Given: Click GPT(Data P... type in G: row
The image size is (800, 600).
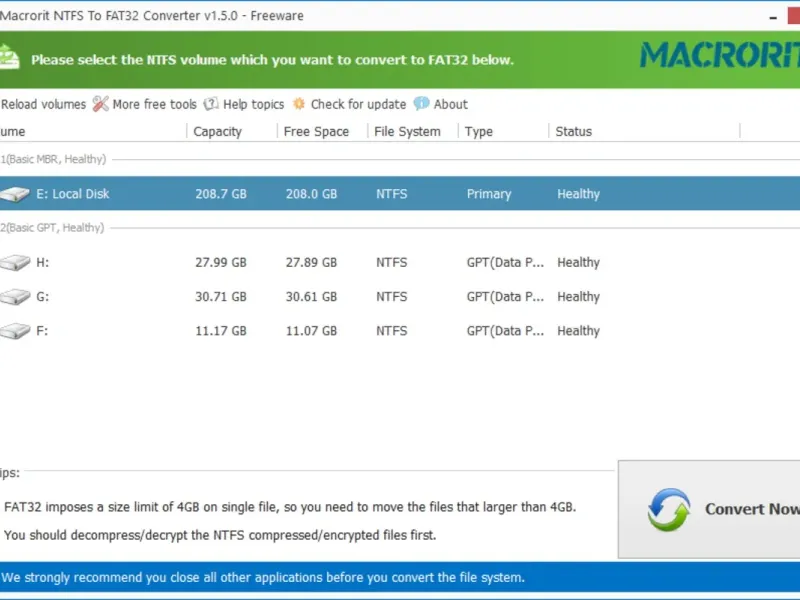Looking at the screenshot, I should coord(505,297).
